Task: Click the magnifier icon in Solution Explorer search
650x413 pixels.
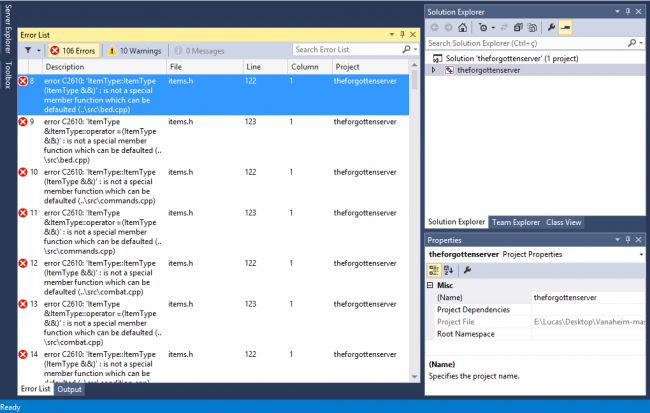Action: pos(632,43)
